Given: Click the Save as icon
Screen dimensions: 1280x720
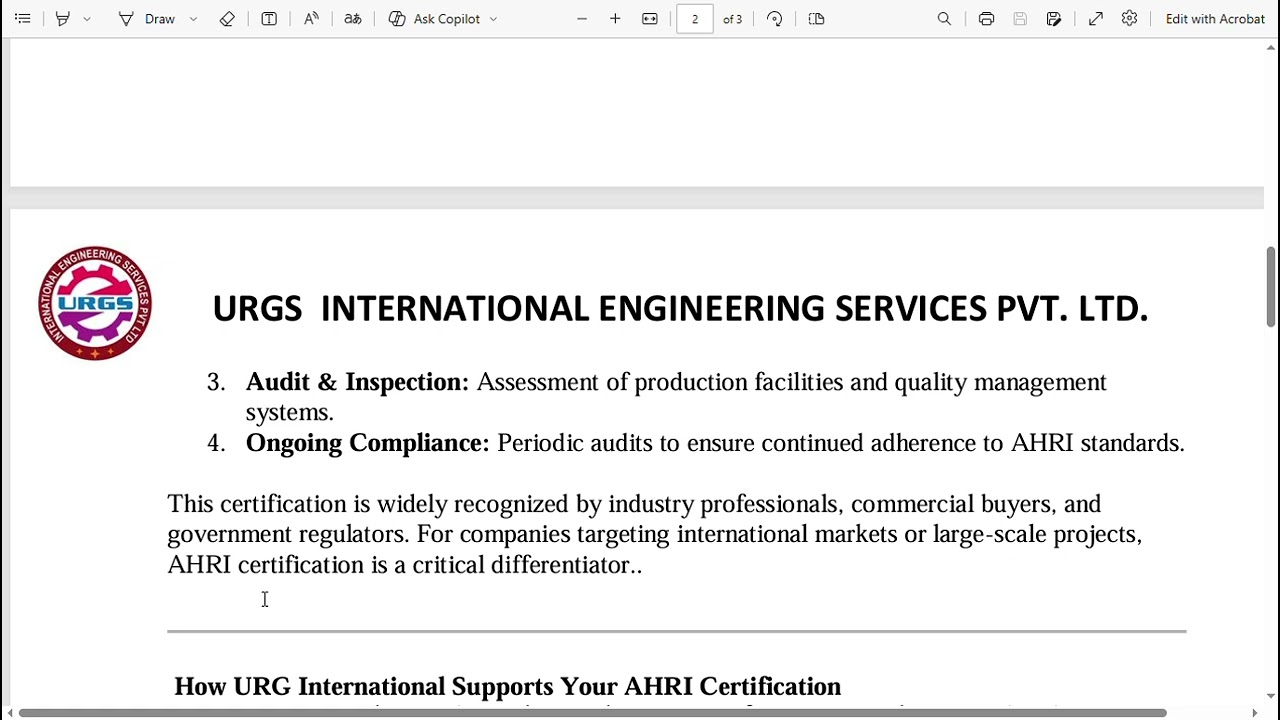Looking at the screenshot, I should (1054, 19).
